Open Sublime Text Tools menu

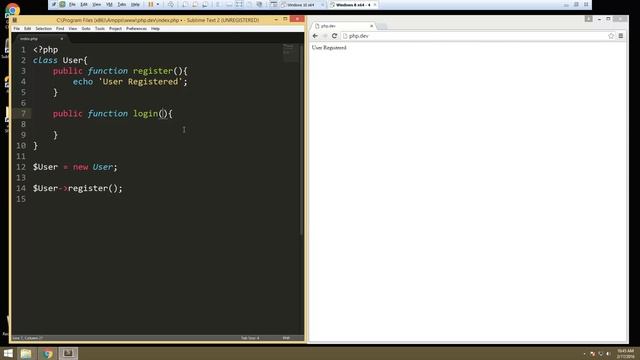click(100, 29)
